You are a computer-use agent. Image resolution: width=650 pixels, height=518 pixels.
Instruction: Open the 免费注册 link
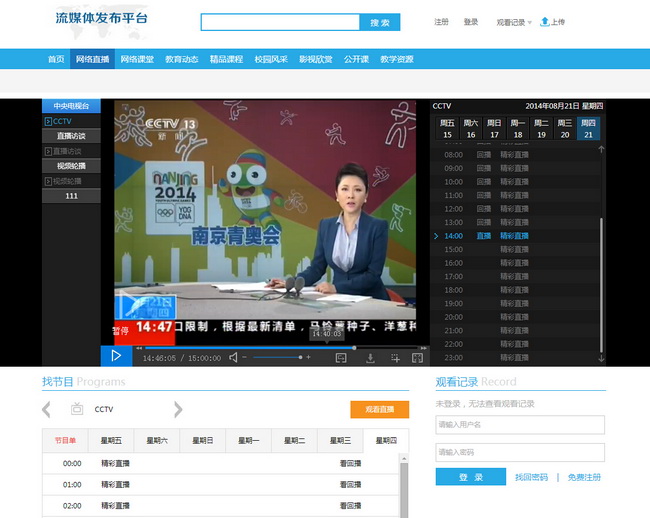click(584, 477)
